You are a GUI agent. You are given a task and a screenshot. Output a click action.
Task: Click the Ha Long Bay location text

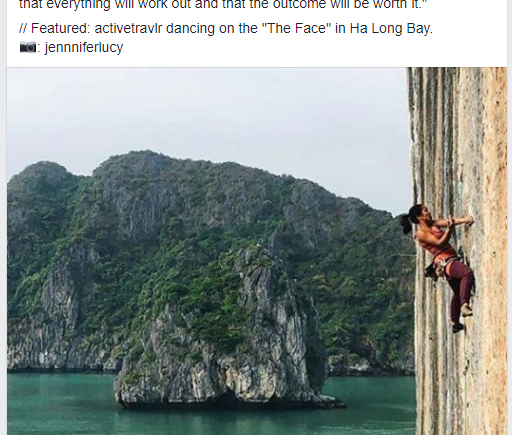pyautogui.click(x=391, y=28)
